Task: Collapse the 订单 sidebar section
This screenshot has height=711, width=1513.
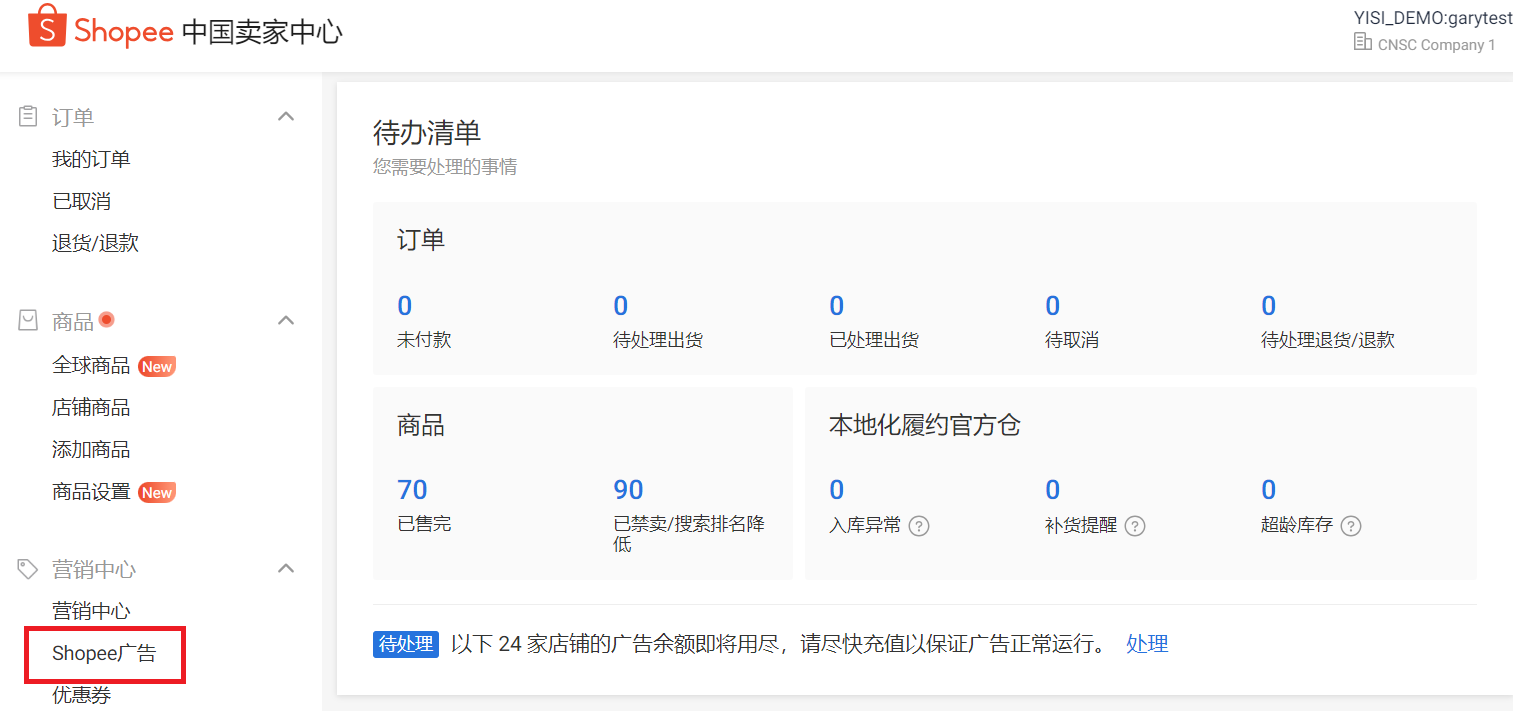Action: point(286,117)
